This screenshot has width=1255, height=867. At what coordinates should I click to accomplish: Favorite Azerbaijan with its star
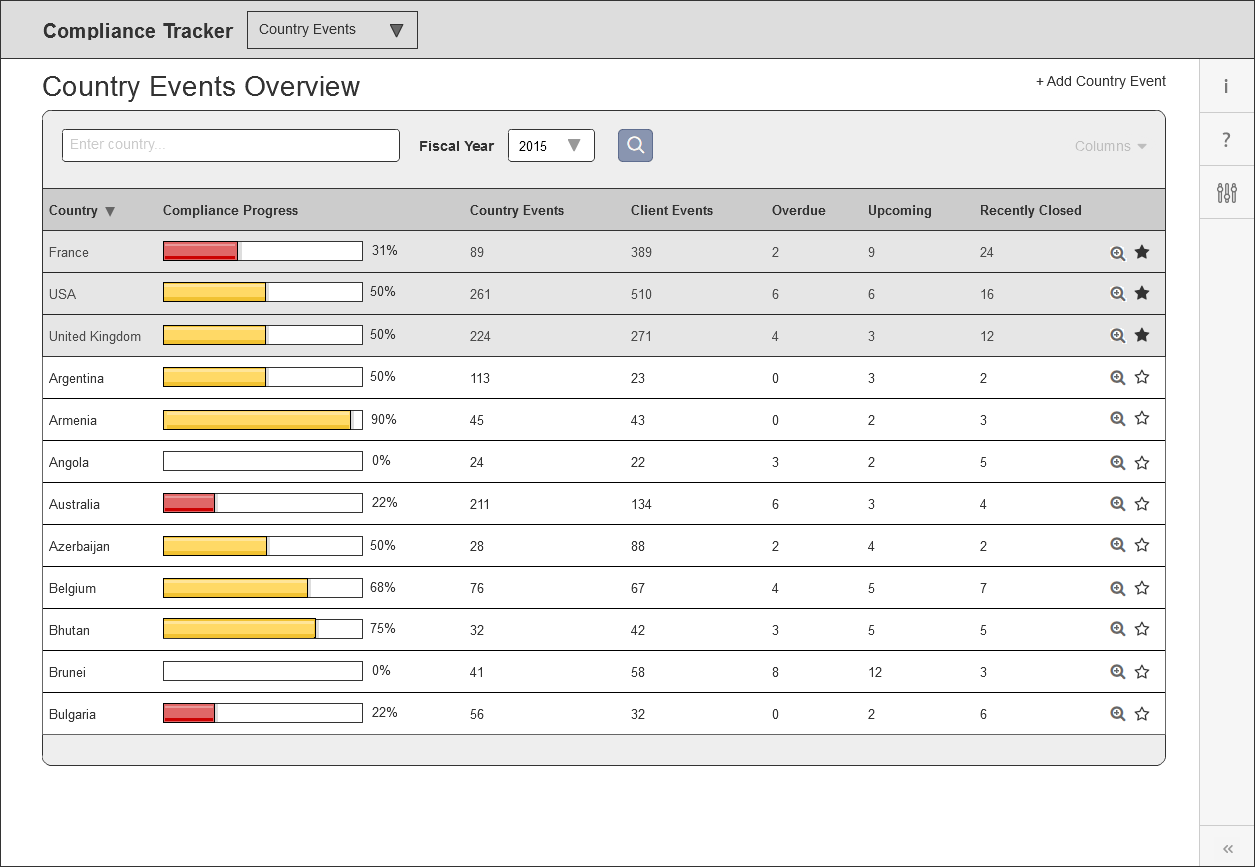1142,545
